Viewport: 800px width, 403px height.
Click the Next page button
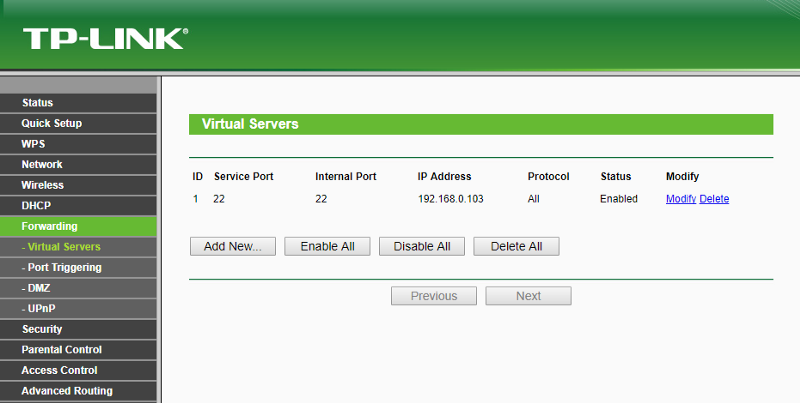pyautogui.click(x=528, y=296)
